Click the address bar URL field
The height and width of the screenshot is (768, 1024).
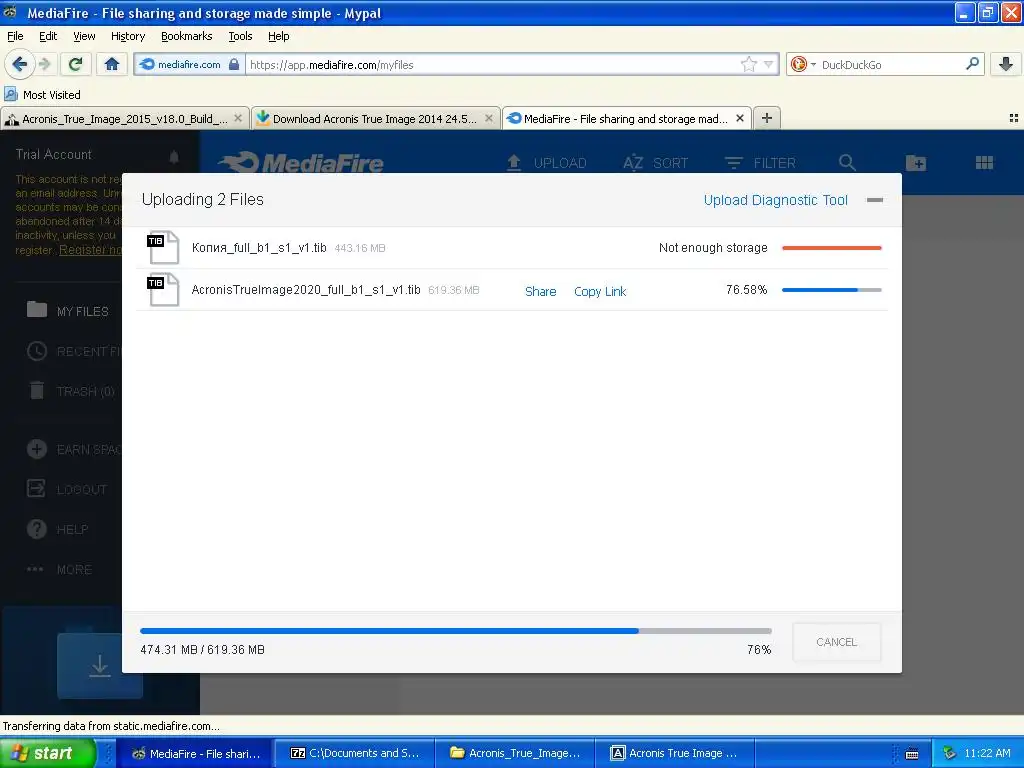point(493,64)
